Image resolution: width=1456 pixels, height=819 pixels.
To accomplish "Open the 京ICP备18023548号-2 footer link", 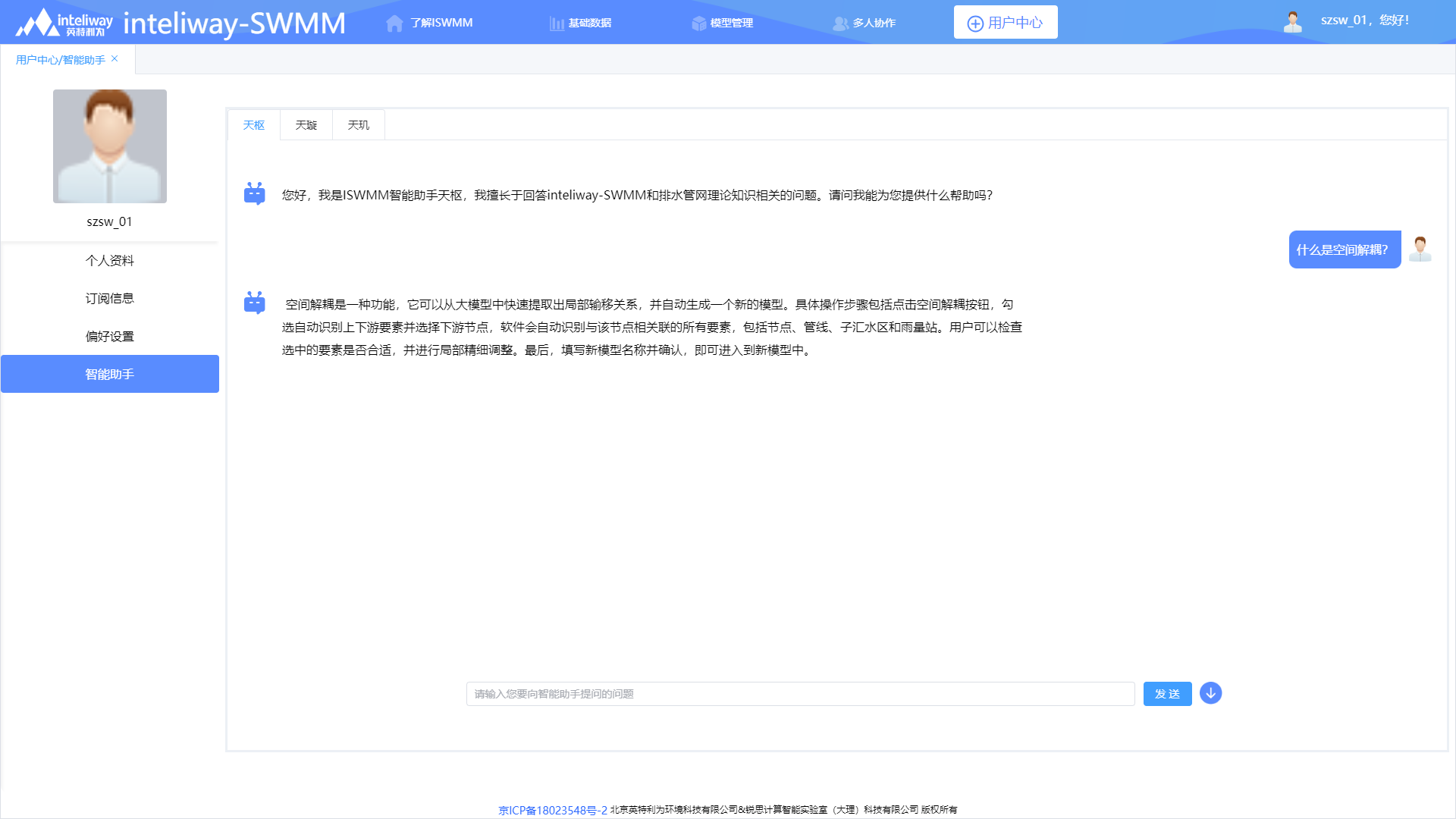I will 552,810.
